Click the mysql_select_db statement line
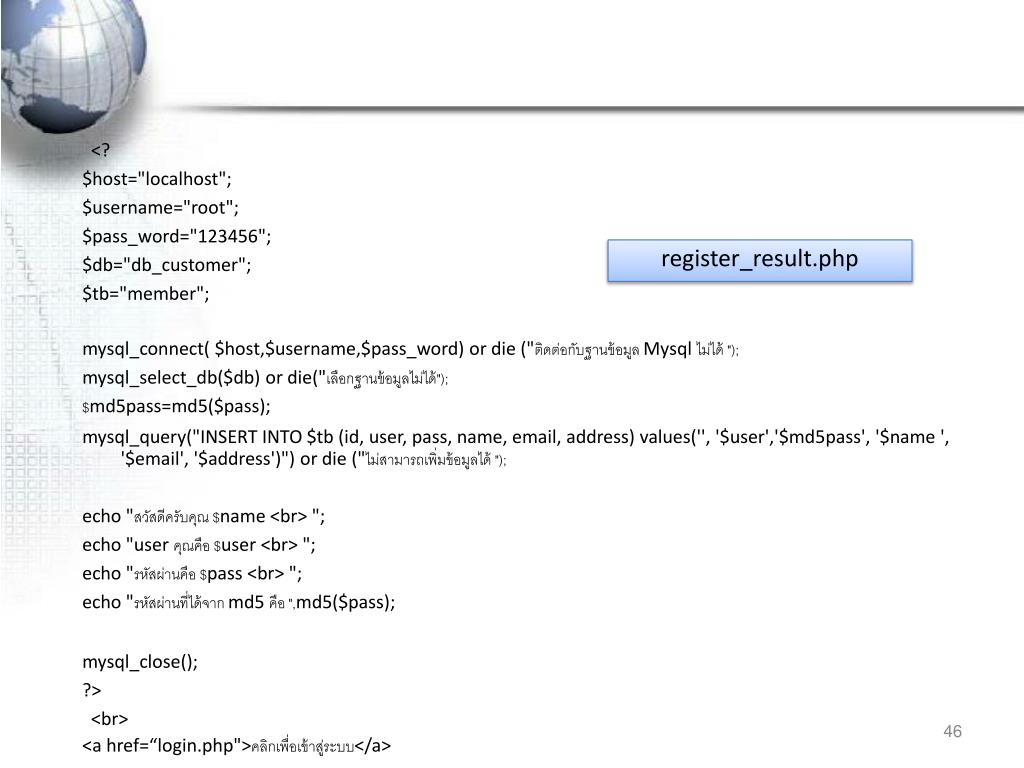 click(265, 378)
